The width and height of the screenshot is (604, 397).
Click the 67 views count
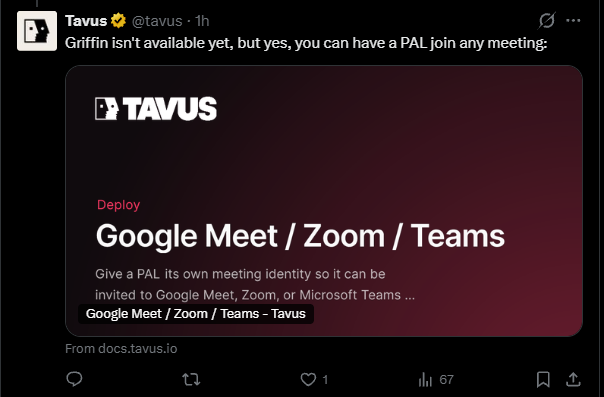click(446, 380)
